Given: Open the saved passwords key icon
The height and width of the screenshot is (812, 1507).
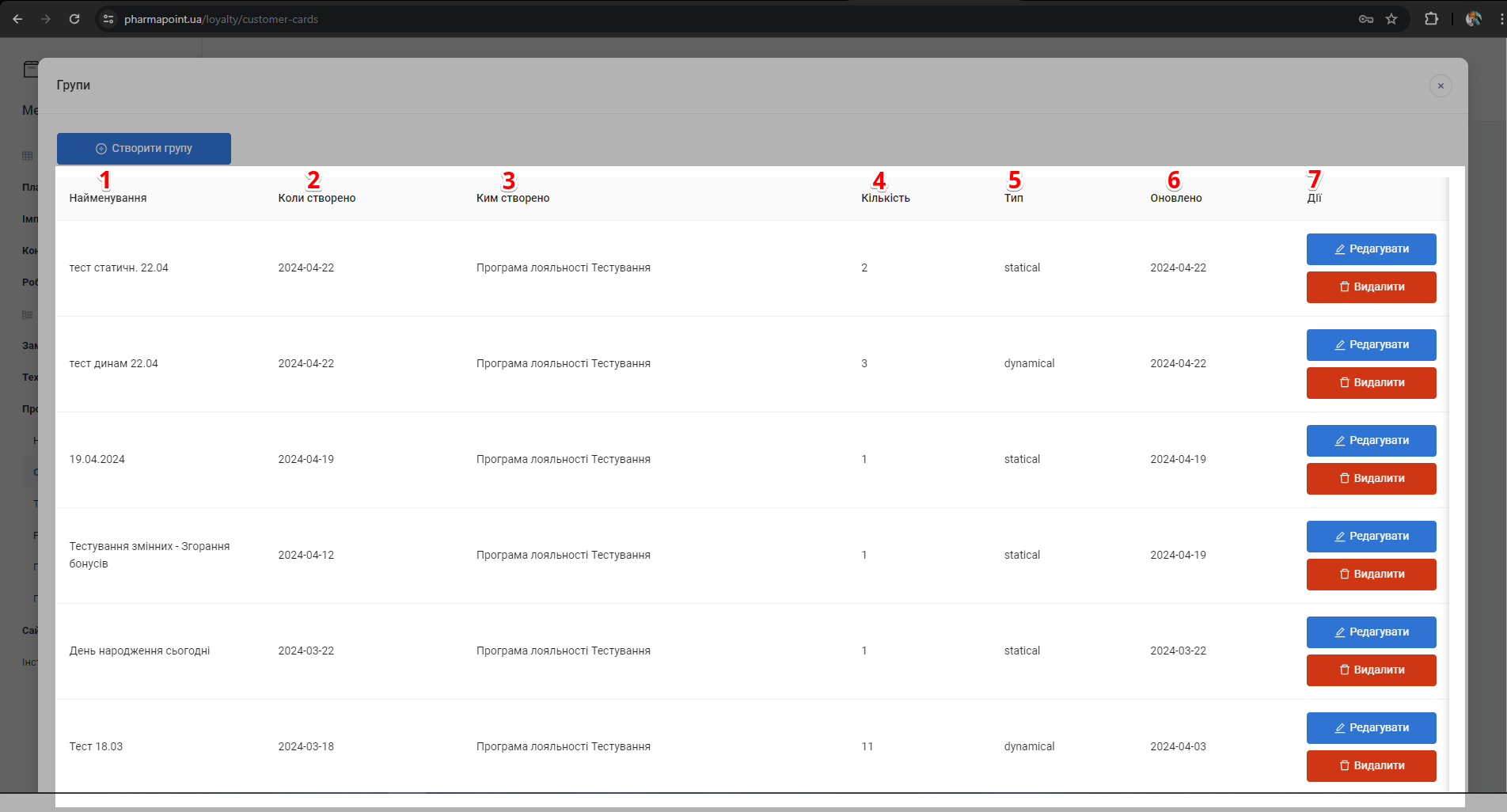Looking at the screenshot, I should (1366, 19).
